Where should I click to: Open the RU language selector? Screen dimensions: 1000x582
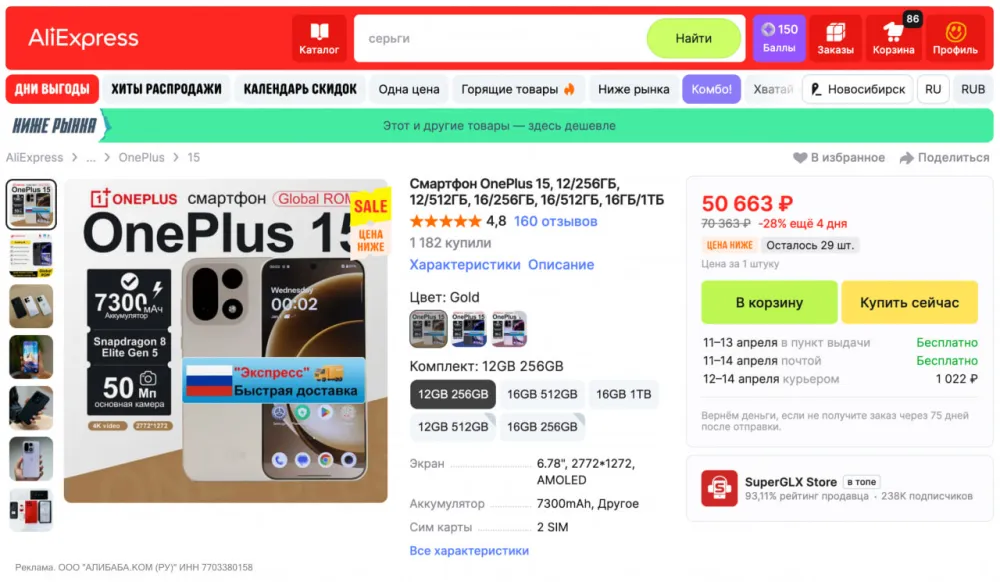click(x=932, y=89)
